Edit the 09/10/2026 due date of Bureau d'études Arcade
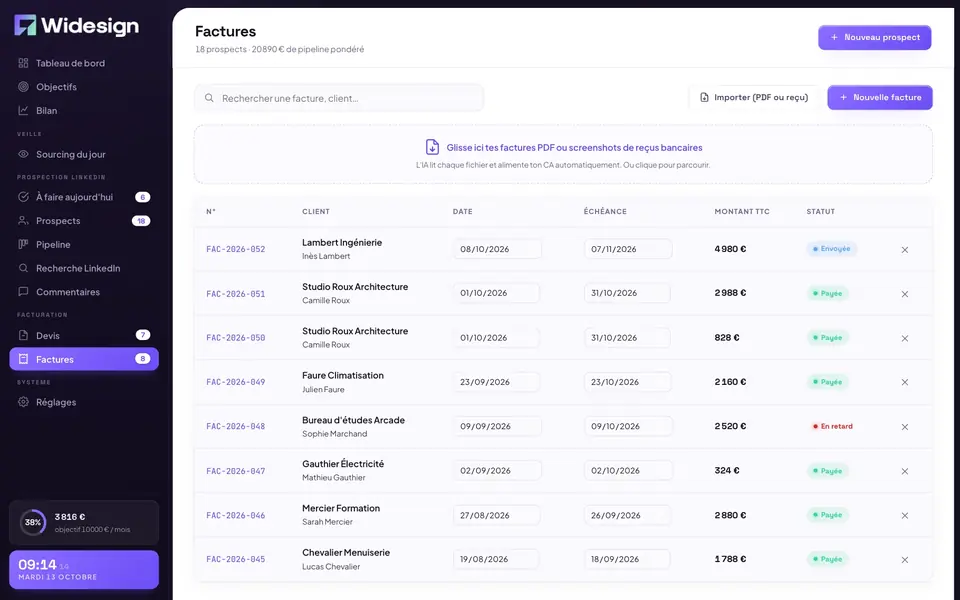 628,426
